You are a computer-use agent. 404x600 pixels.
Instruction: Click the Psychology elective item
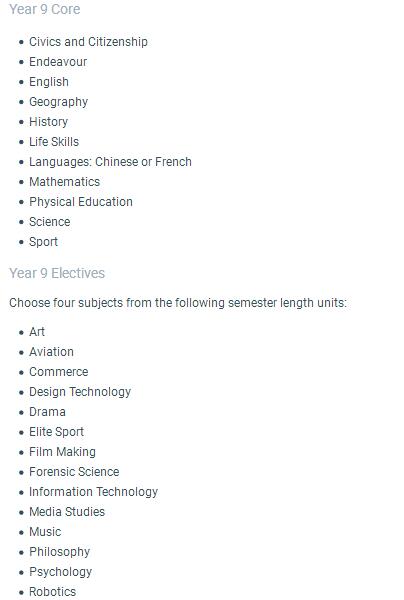click(60, 572)
